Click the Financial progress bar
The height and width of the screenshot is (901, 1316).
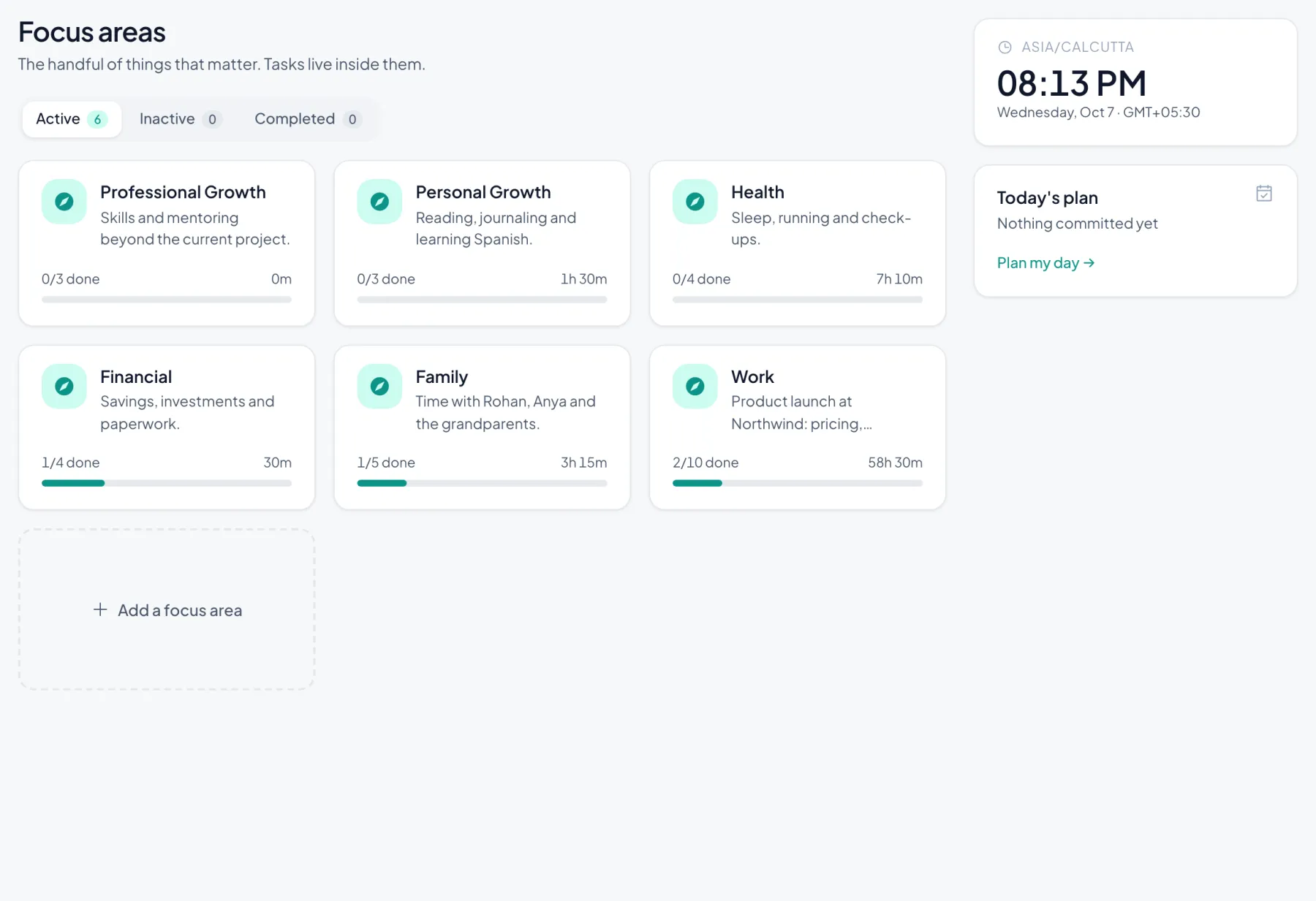point(167,483)
